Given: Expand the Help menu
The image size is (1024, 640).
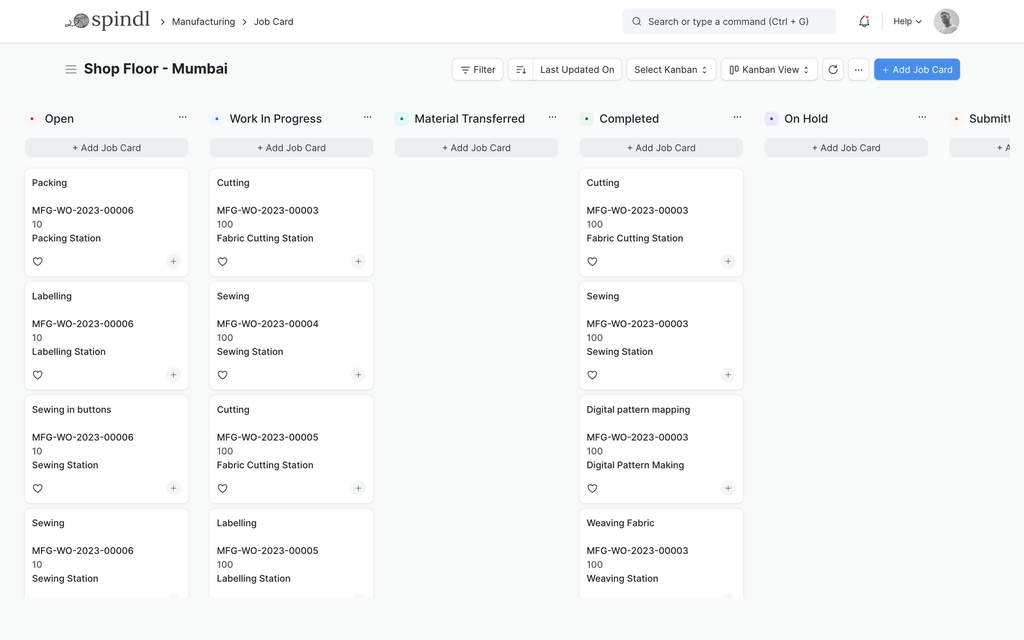Looking at the screenshot, I should click(907, 21).
